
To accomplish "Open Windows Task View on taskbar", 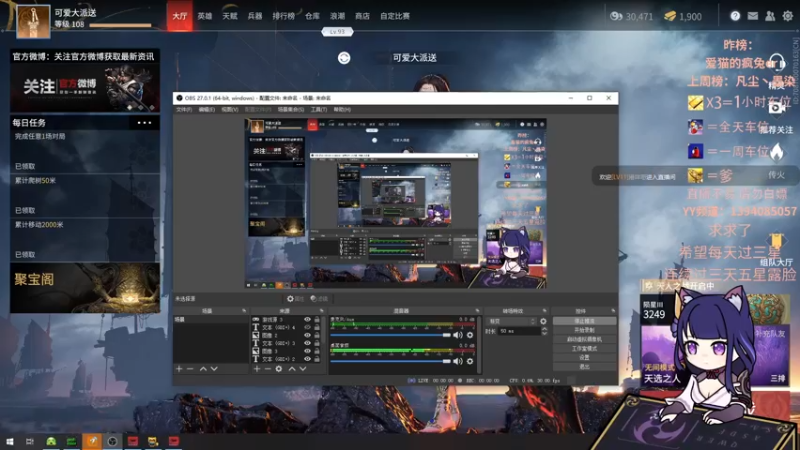I will click(x=30, y=441).
